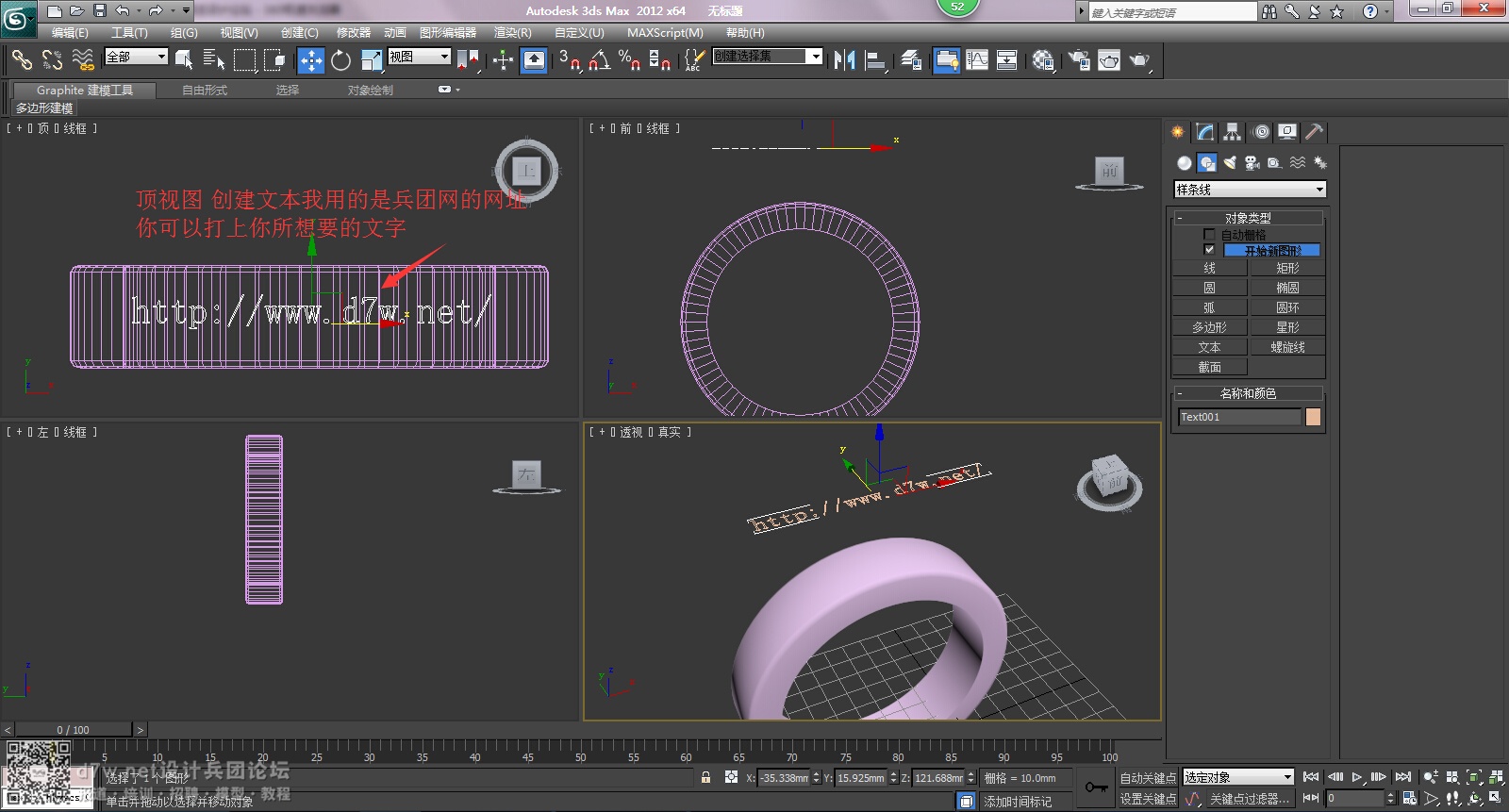This screenshot has height=812, width=1509.
Task: Click the Mirror tool icon
Action: (x=844, y=60)
